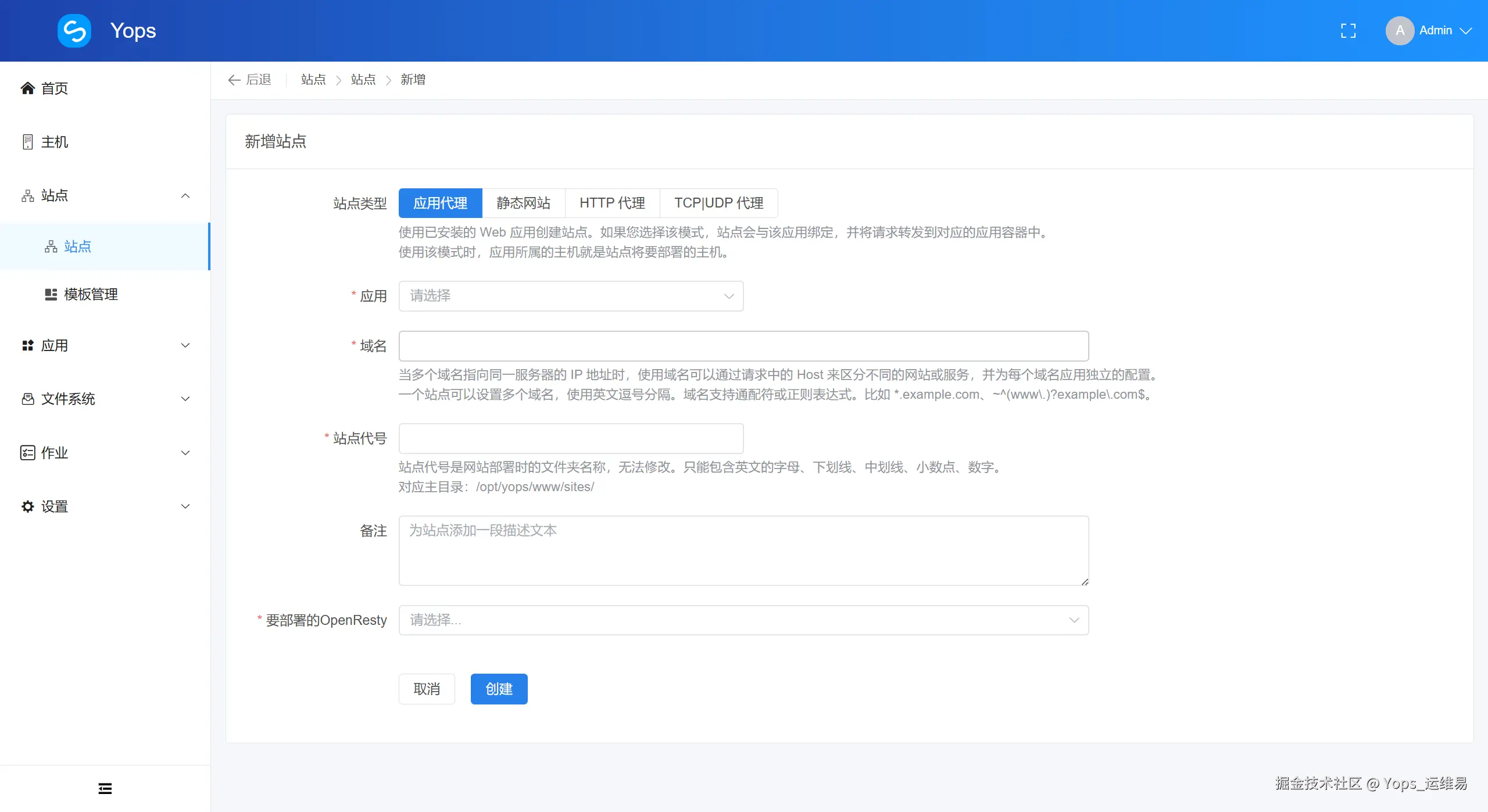Click the 创建 create button
Image resolution: width=1488 pixels, height=812 pixels.
(x=499, y=689)
